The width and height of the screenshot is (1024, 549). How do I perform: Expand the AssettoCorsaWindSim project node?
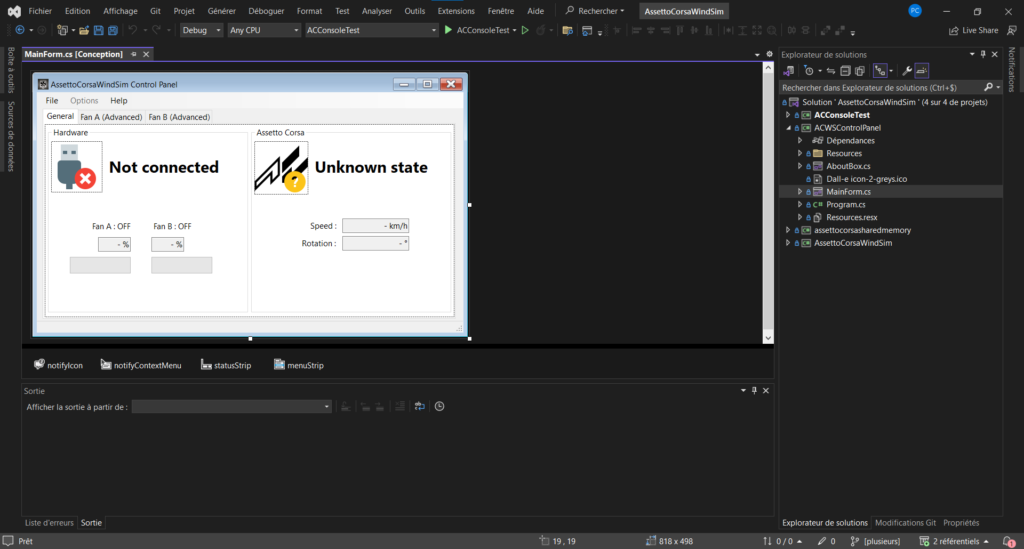click(x=788, y=243)
